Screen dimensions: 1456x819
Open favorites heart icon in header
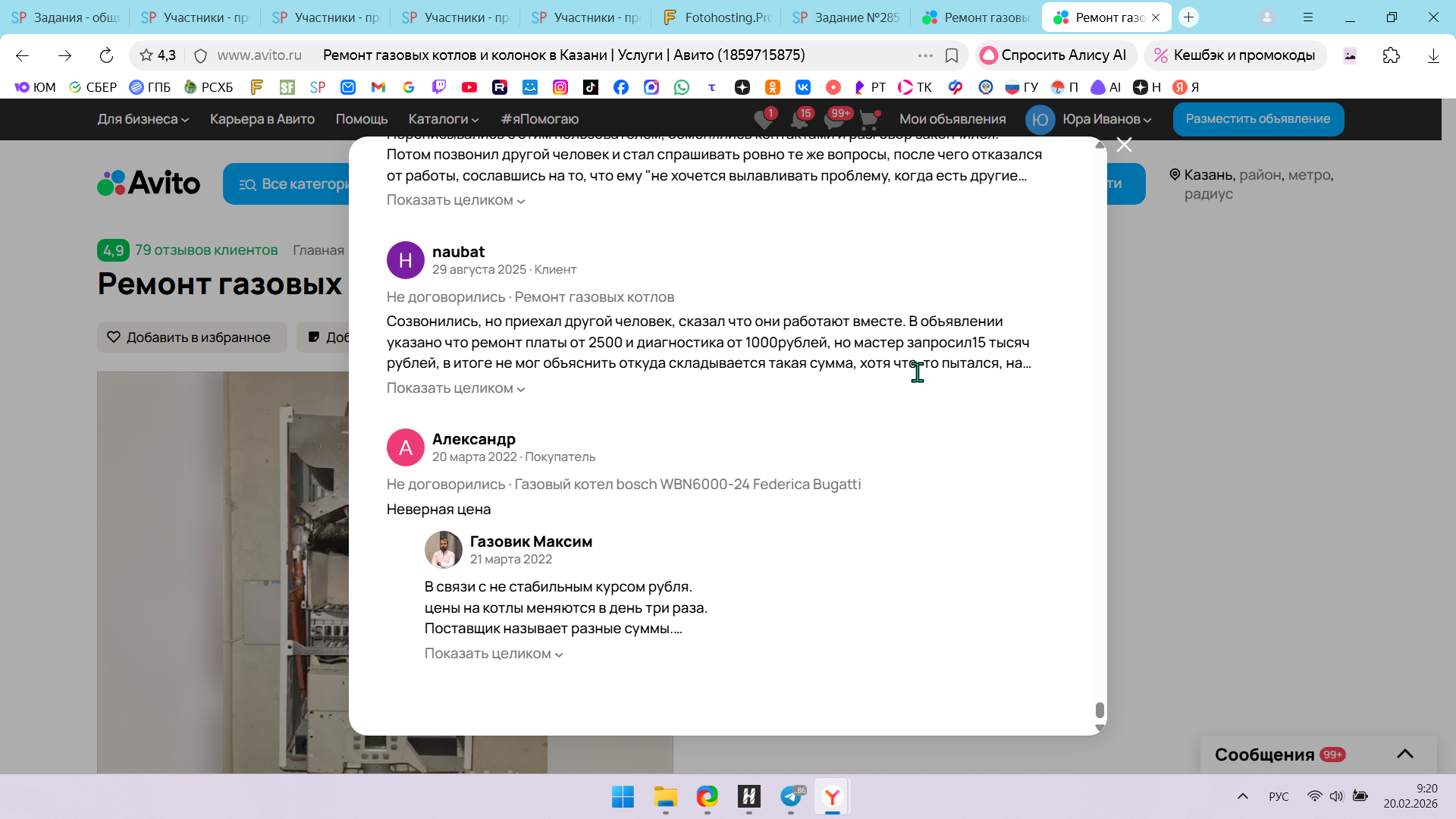click(764, 120)
